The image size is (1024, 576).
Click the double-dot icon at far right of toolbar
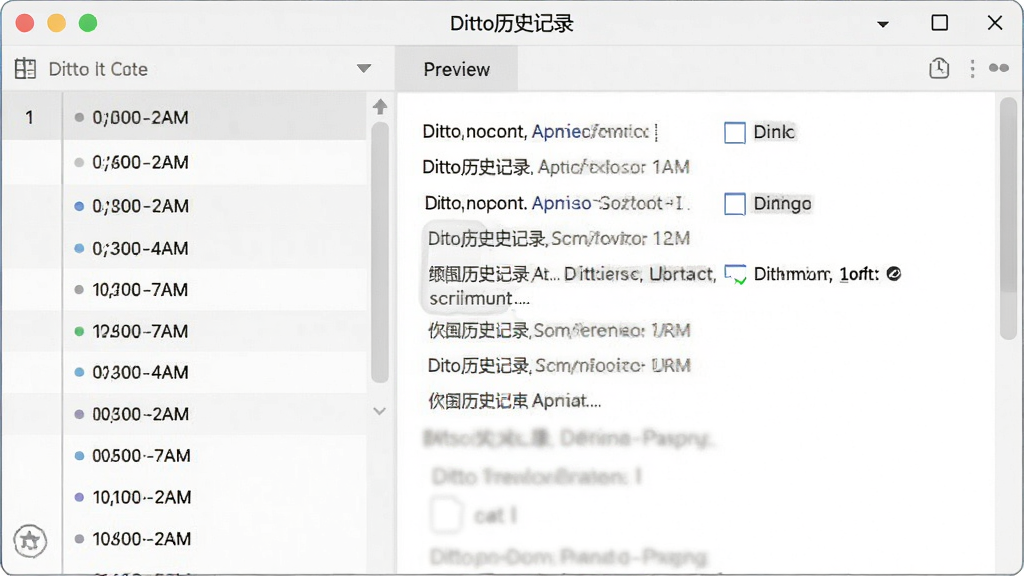[999, 68]
